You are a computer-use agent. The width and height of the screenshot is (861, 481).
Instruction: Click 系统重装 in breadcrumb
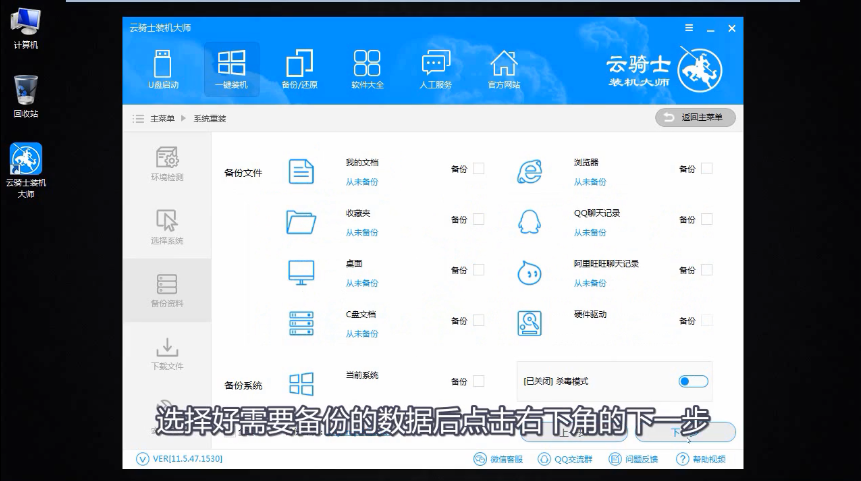(x=210, y=118)
